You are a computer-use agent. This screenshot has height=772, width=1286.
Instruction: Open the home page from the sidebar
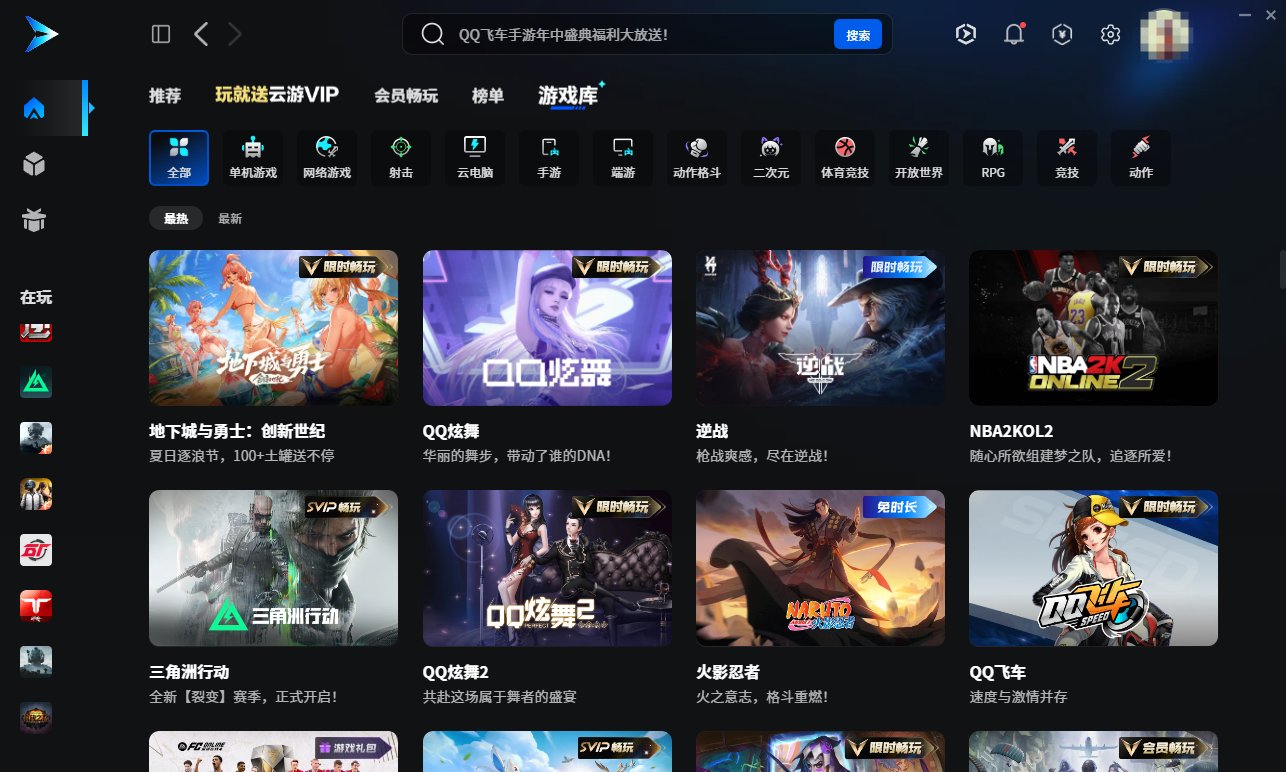coord(35,108)
